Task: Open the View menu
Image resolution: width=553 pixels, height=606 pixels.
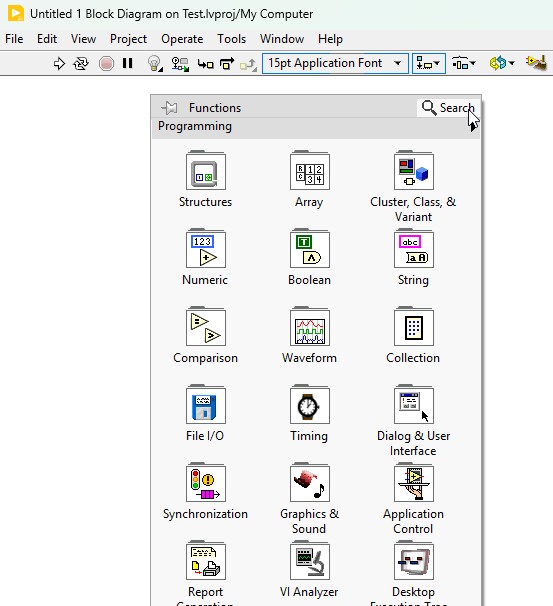Action: coord(83,39)
